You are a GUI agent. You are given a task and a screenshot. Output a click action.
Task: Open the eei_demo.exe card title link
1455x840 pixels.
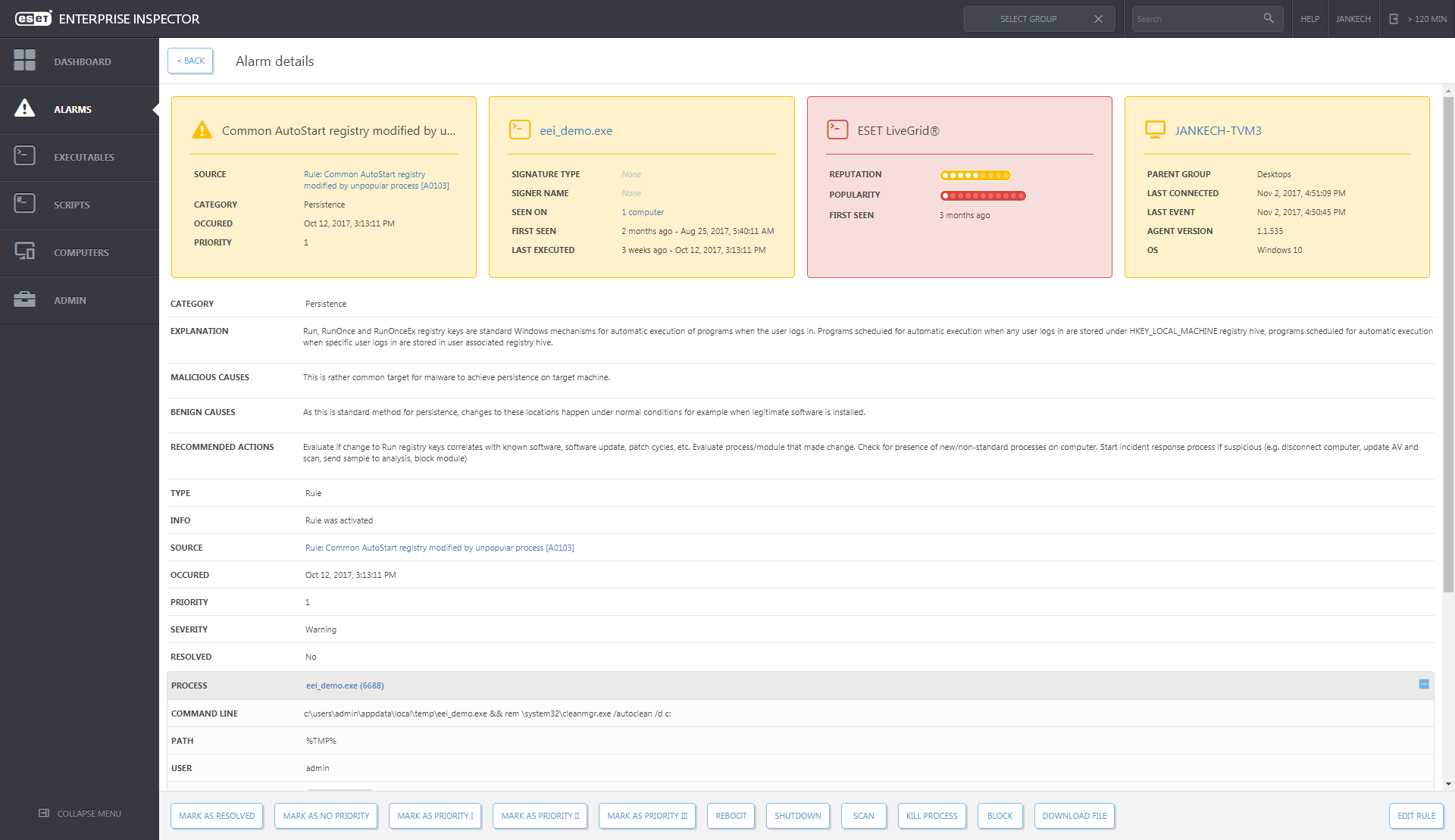click(576, 130)
